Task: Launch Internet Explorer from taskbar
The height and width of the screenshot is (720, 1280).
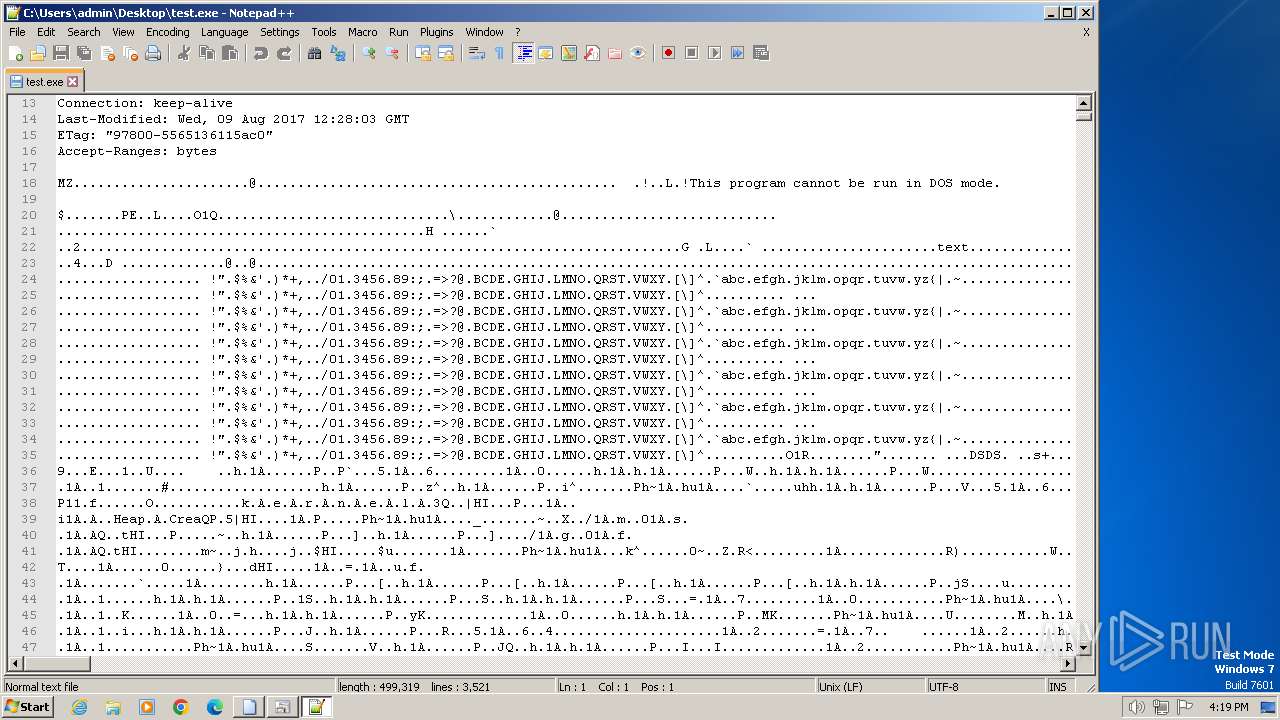Action: [x=79, y=707]
